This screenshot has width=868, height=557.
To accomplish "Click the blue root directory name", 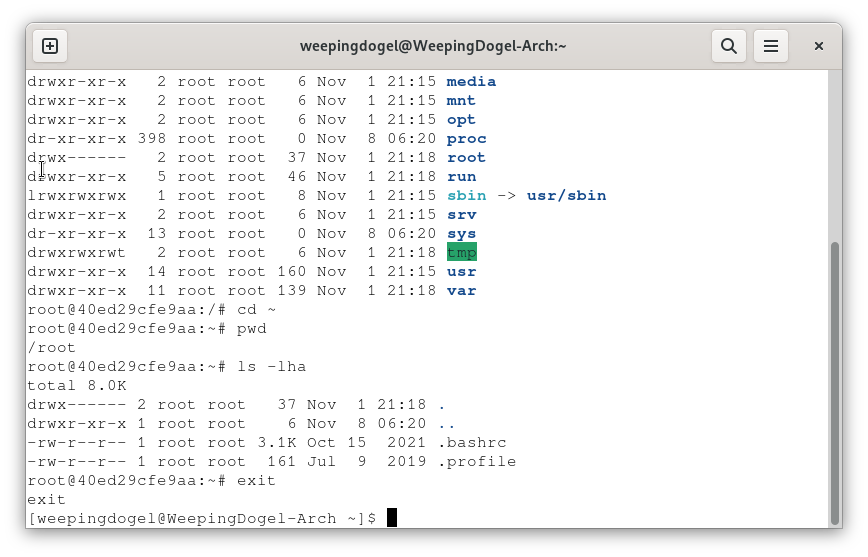I will (x=466, y=157).
